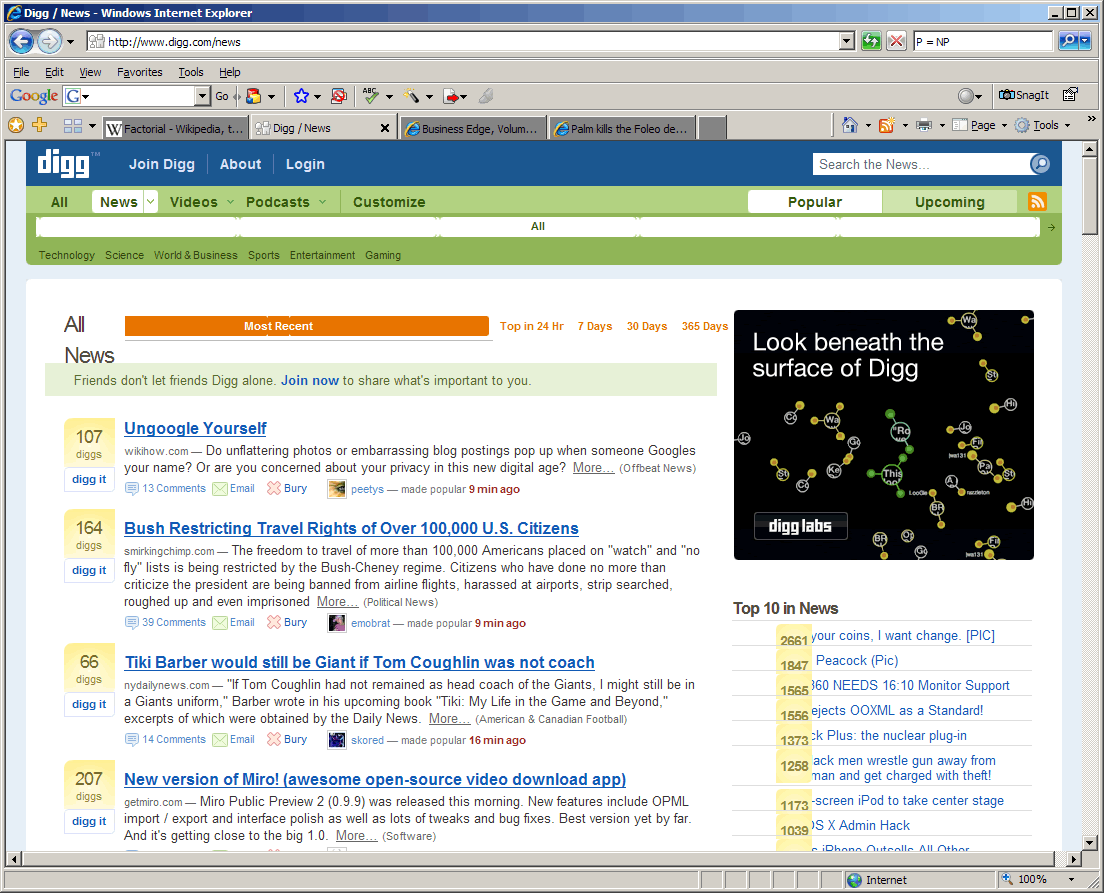The width and height of the screenshot is (1104, 893).
Task: Click the Home page house icon
Action: [x=850, y=125]
